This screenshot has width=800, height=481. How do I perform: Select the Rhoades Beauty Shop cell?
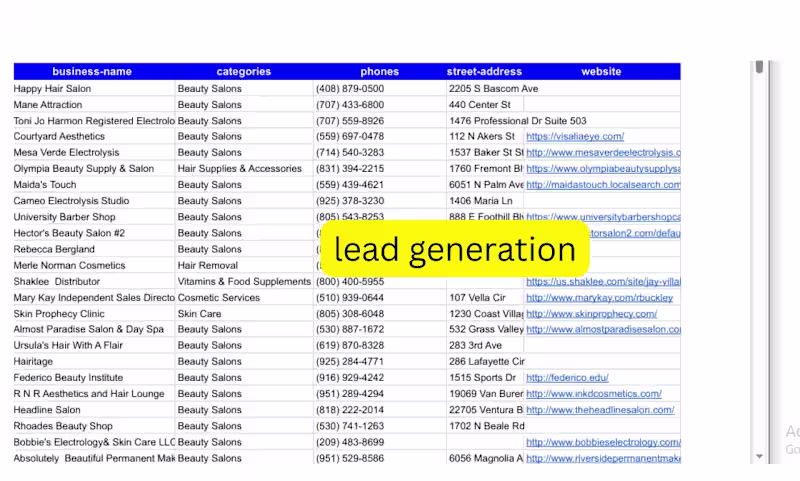click(94, 426)
